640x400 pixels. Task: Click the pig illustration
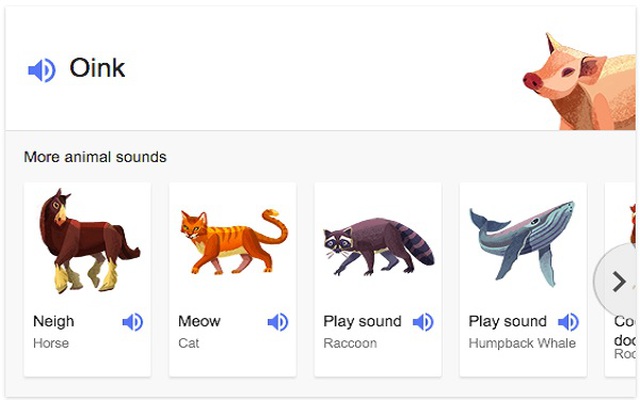579,82
